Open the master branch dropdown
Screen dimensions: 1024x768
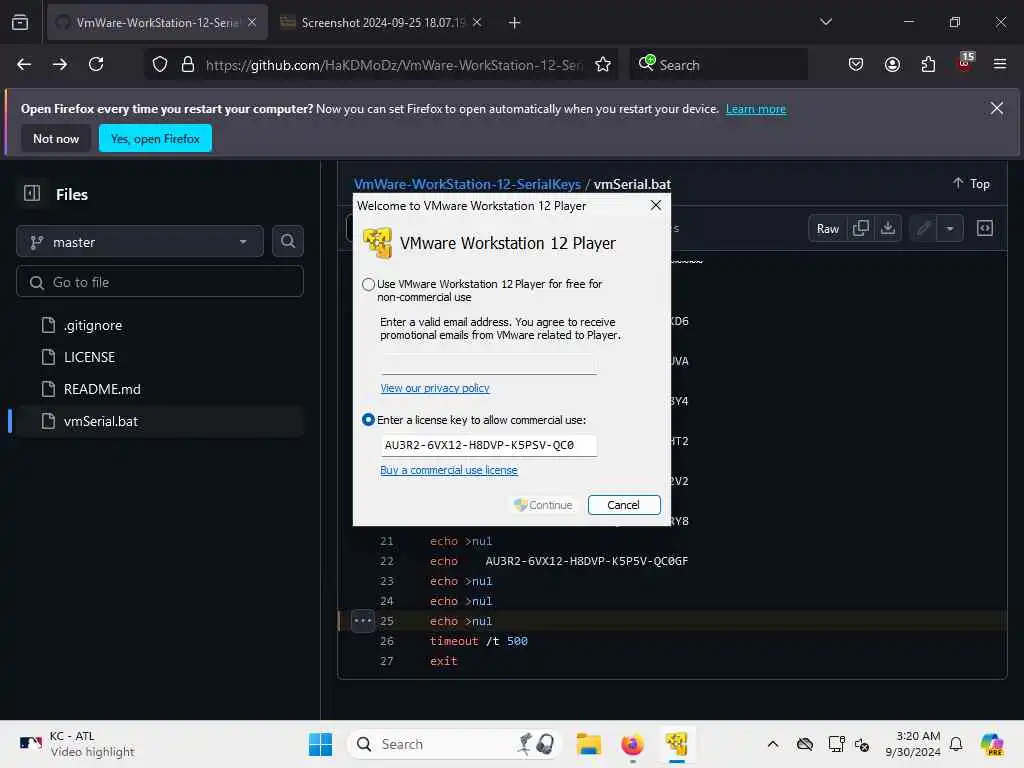(x=140, y=242)
